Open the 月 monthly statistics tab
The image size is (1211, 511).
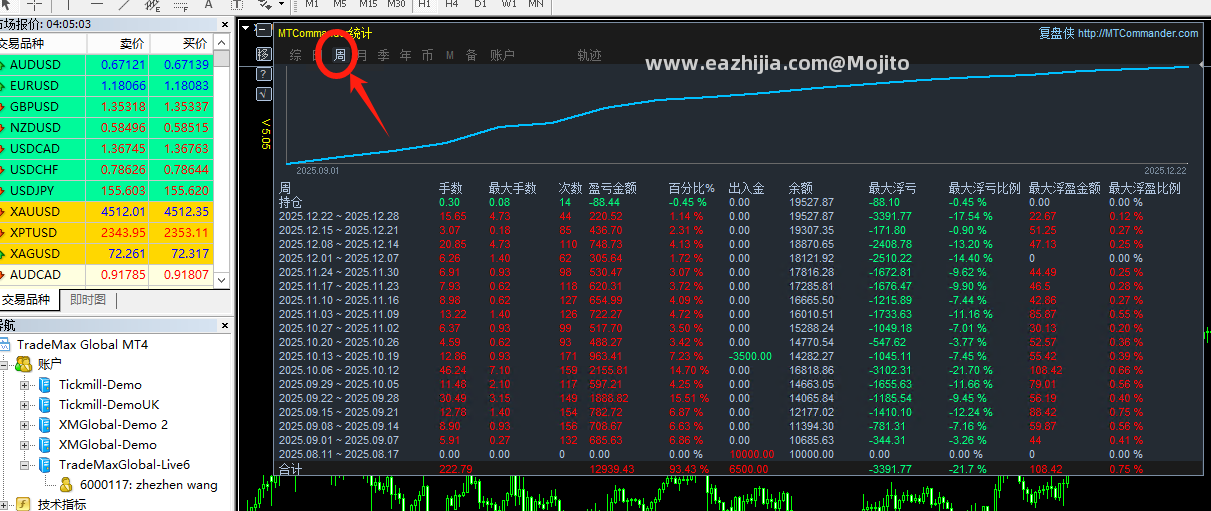pos(362,55)
